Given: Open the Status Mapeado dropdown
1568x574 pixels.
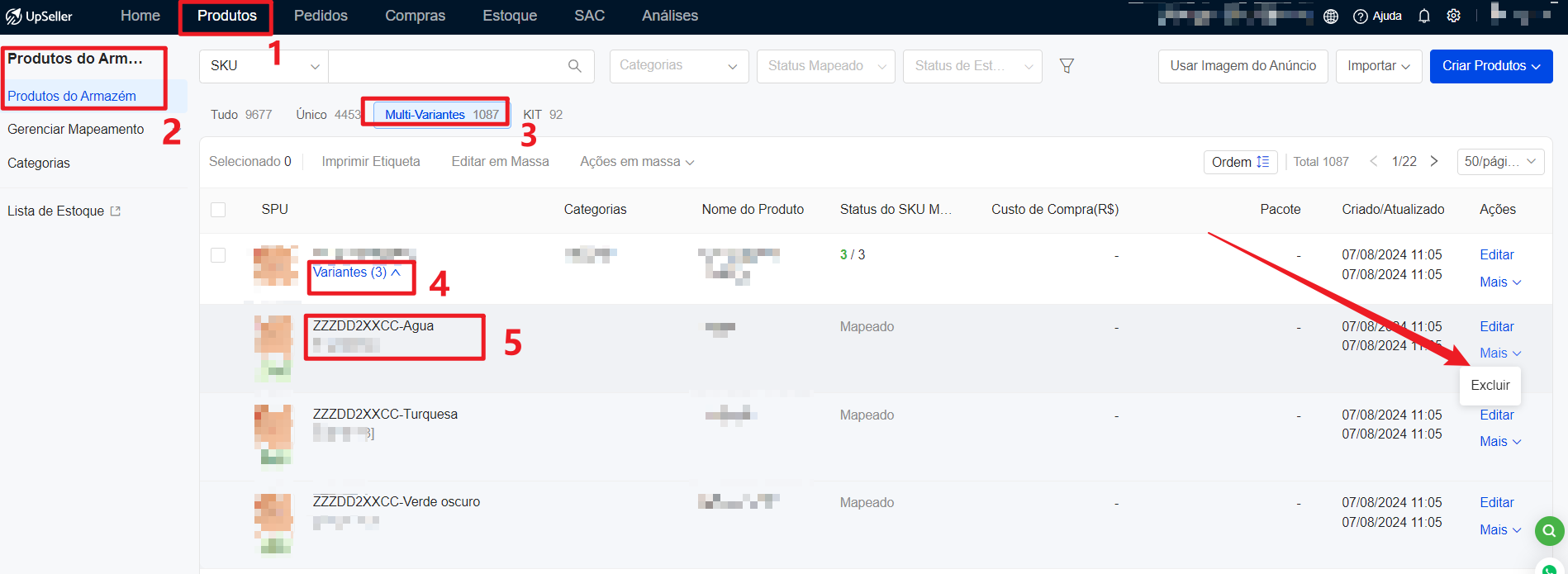Looking at the screenshot, I should tap(826, 66).
